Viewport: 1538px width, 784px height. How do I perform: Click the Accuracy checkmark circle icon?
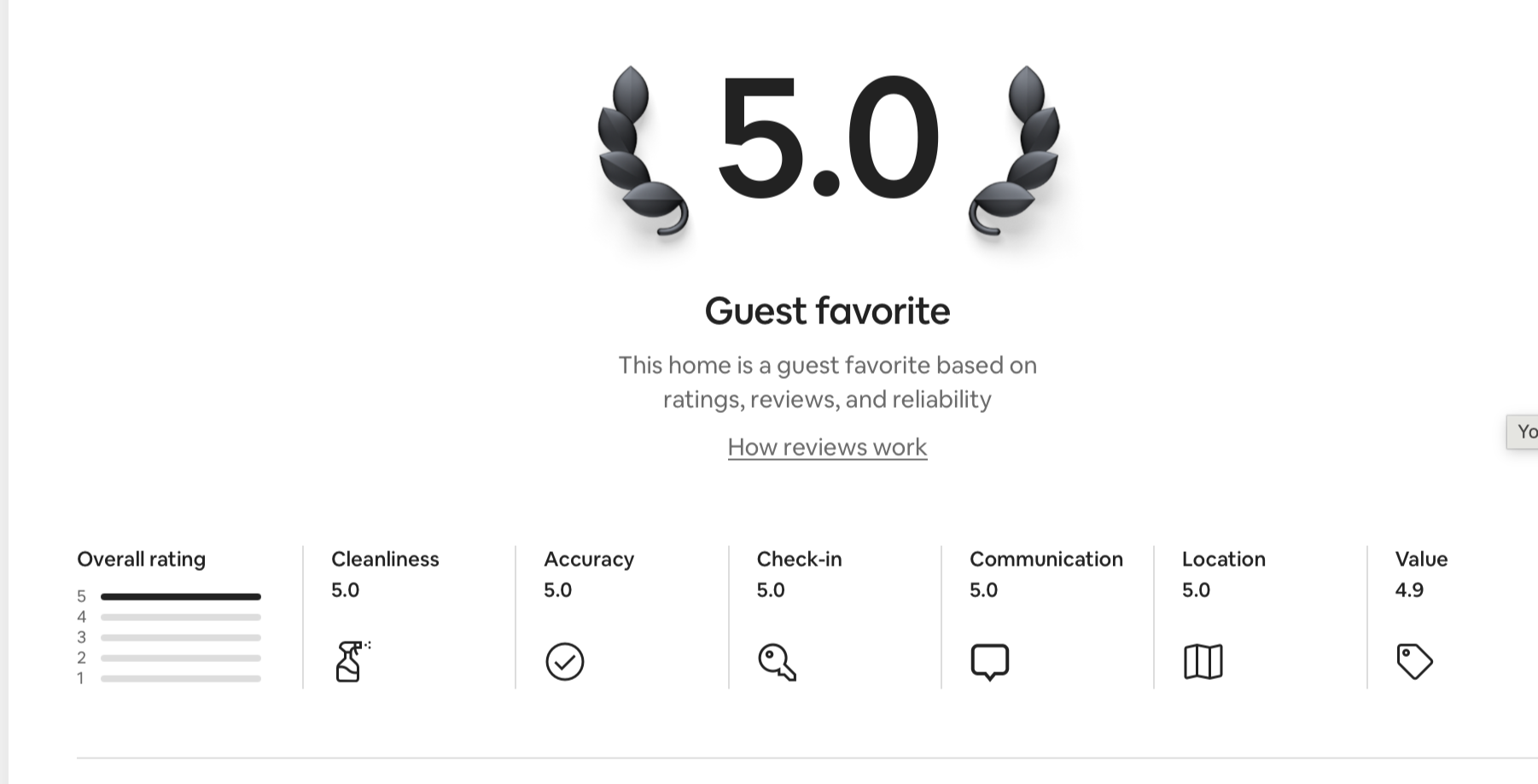564,661
